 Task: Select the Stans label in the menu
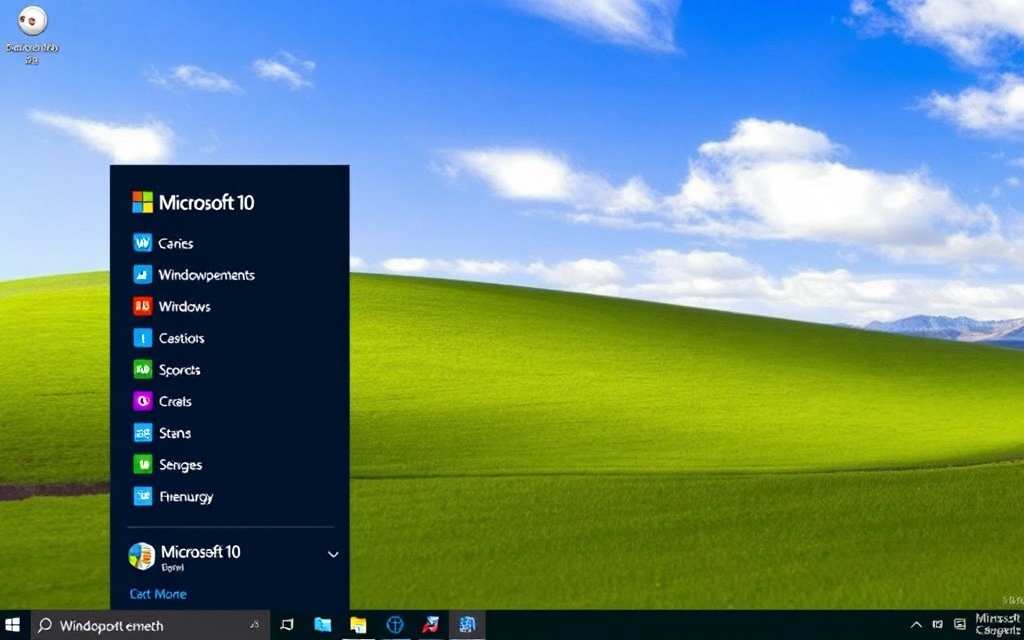pos(175,433)
